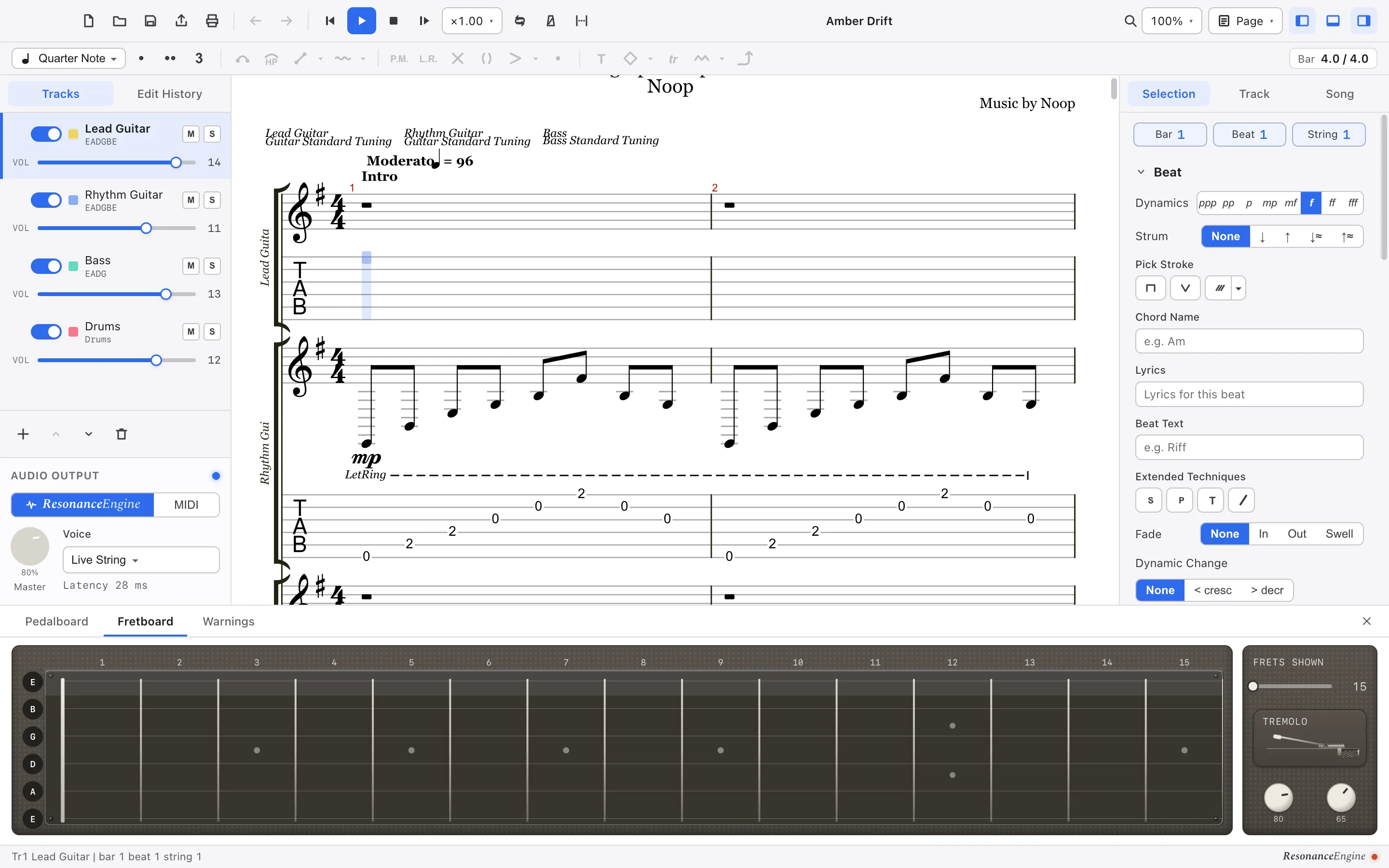
Task: Toggle the right sidebar panel icon
Action: coord(1364,21)
